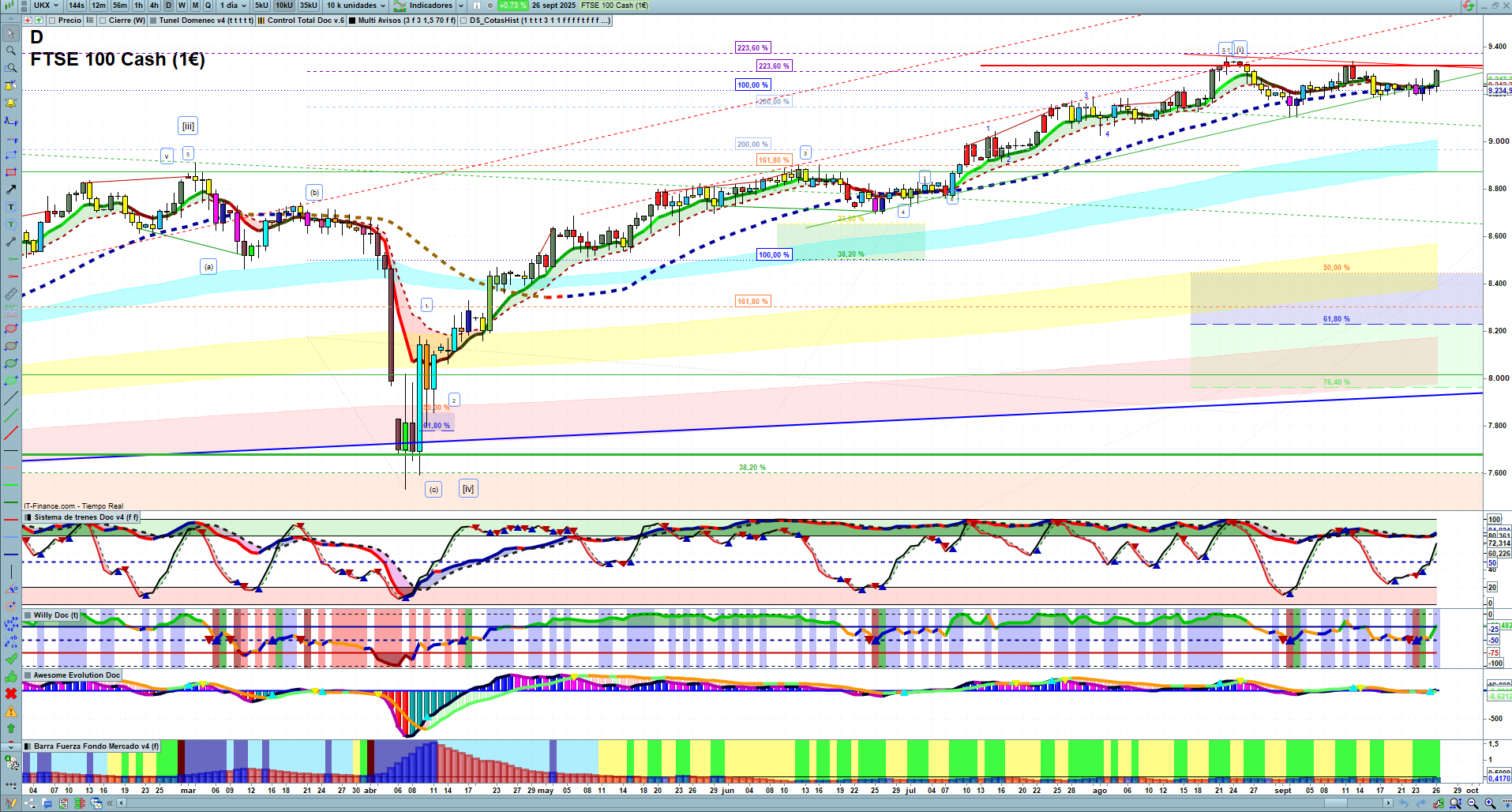
Task: Collapse the indicator bar with up chevron
Action: (x=10, y=21)
